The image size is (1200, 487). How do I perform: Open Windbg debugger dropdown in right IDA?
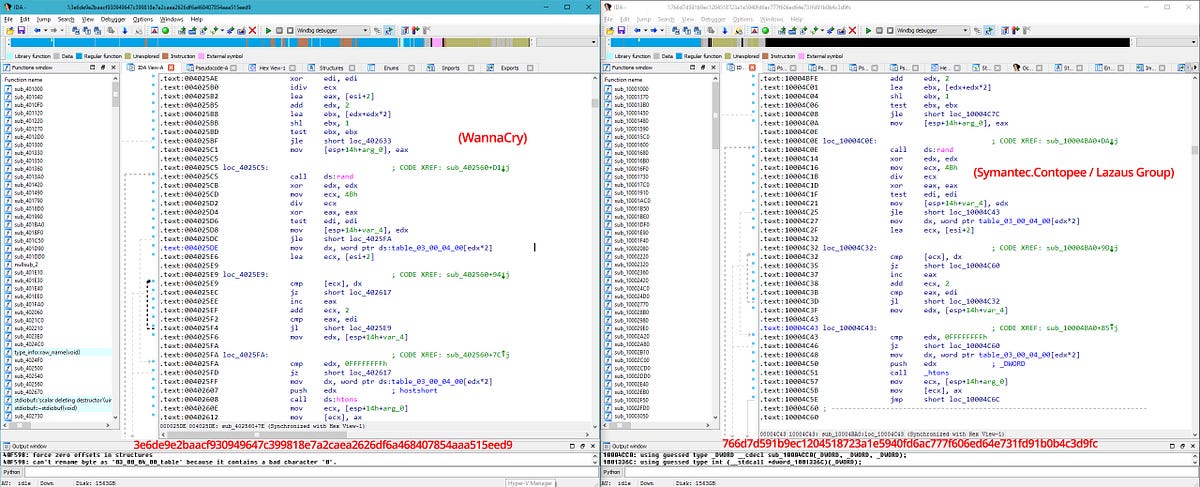[x=965, y=31]
